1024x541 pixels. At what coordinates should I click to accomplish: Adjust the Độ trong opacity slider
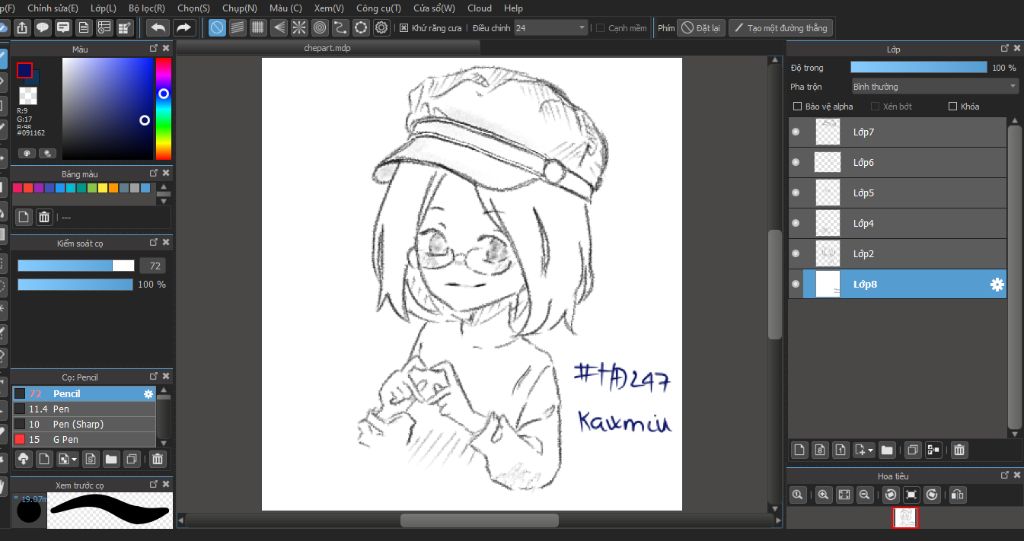tap(918, 67)
